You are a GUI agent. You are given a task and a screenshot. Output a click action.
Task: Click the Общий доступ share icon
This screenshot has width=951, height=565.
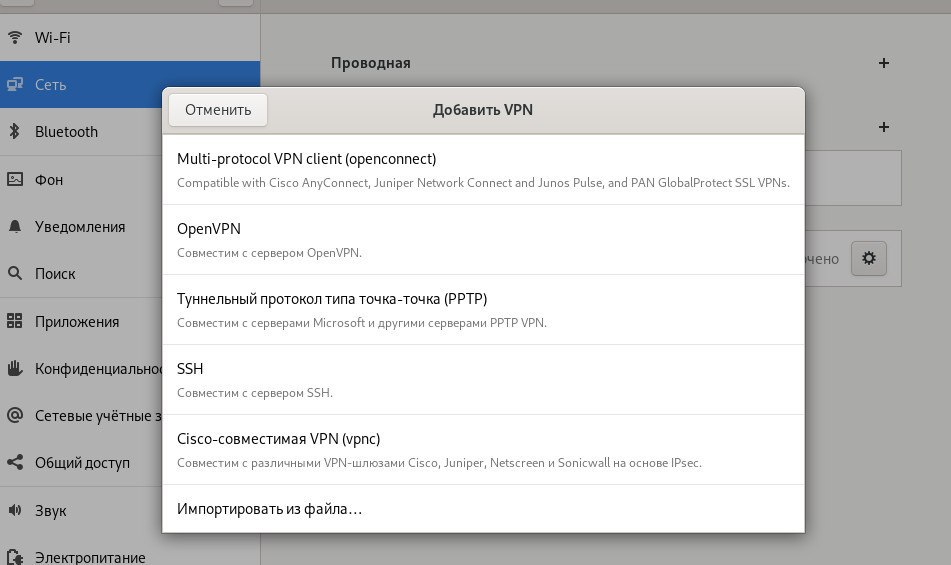click(15, 462)
